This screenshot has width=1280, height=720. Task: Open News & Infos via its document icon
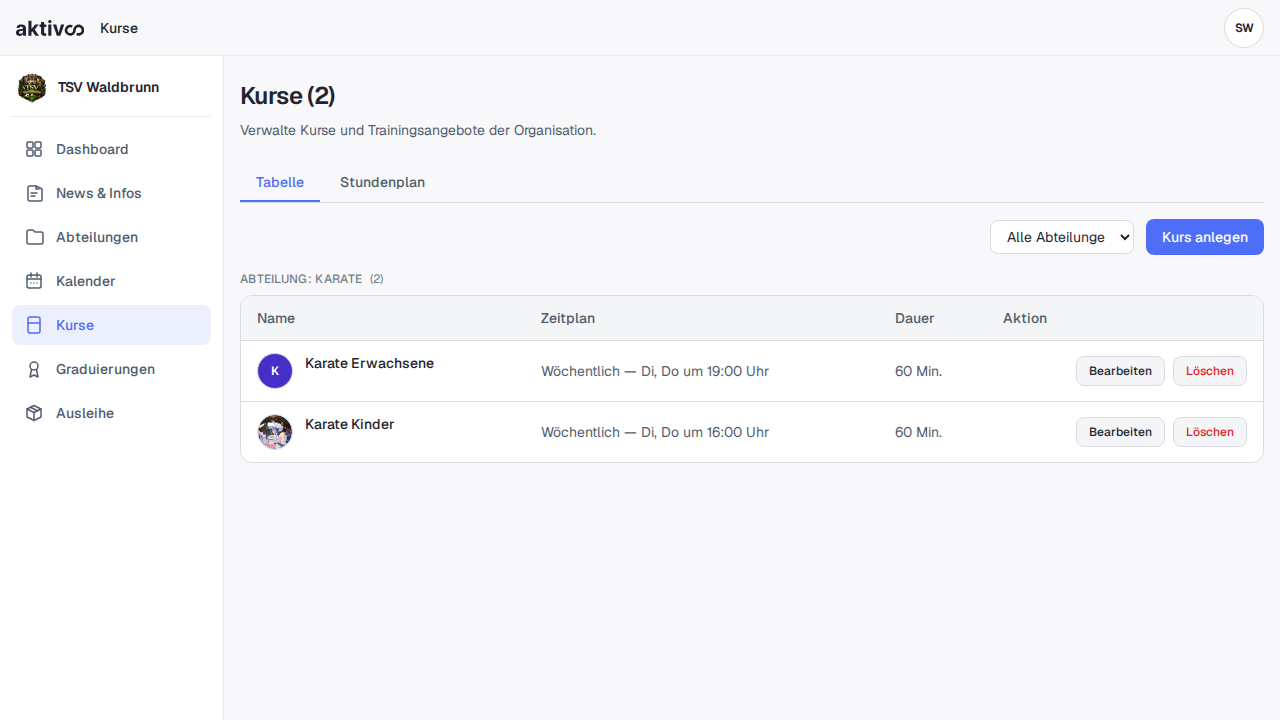click(x=34, y=193)
